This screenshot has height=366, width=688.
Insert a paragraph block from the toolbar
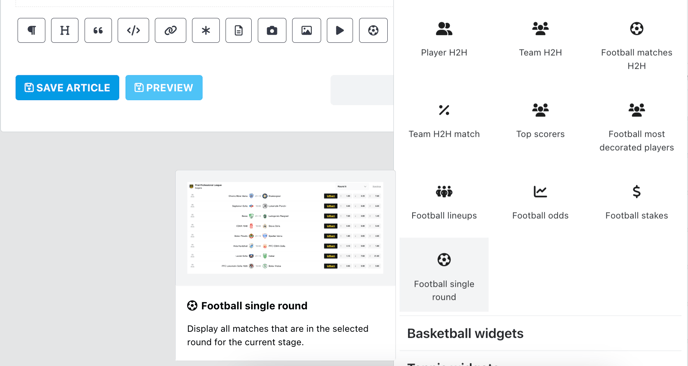click(31, 30)
